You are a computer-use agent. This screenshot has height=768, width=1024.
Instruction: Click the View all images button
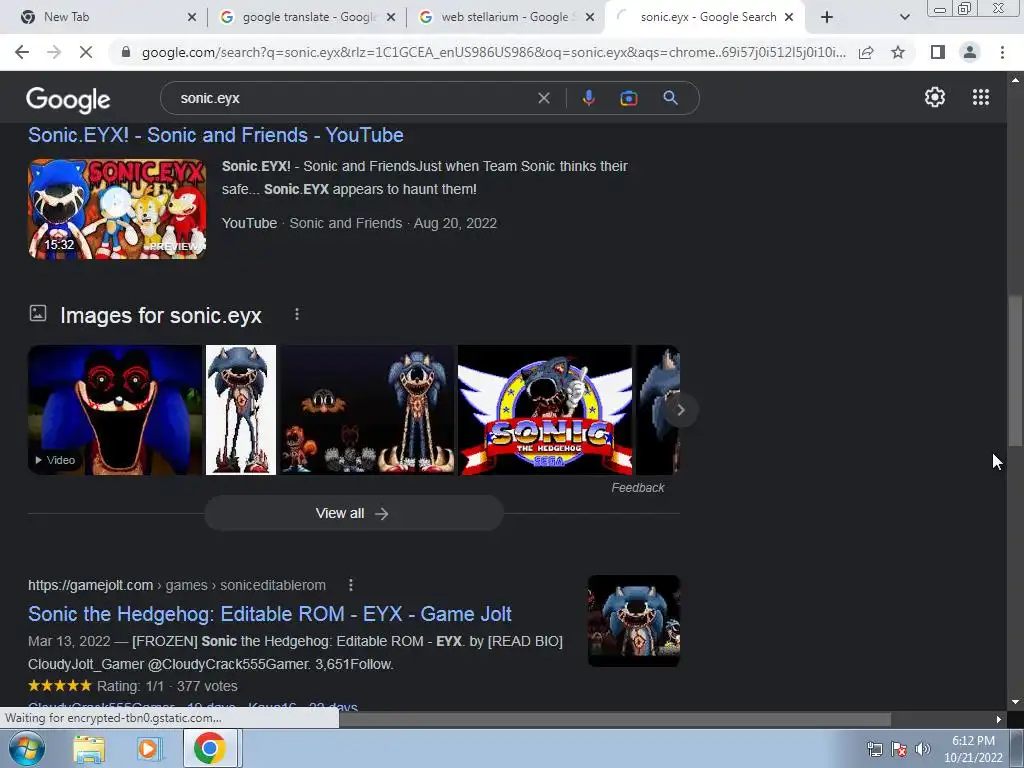click(x=354, y=513)
